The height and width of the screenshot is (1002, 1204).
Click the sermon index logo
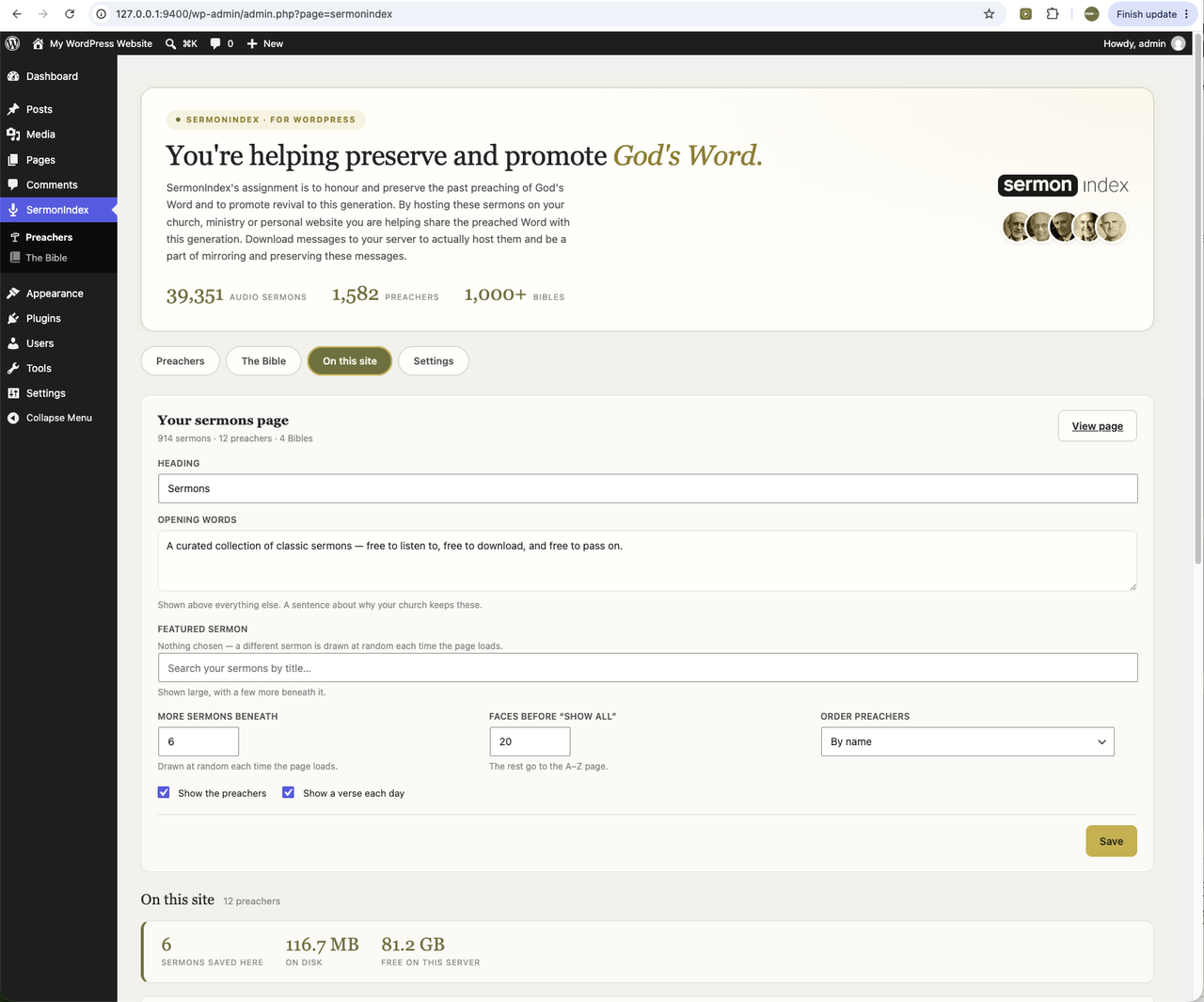click(1063, 185)
